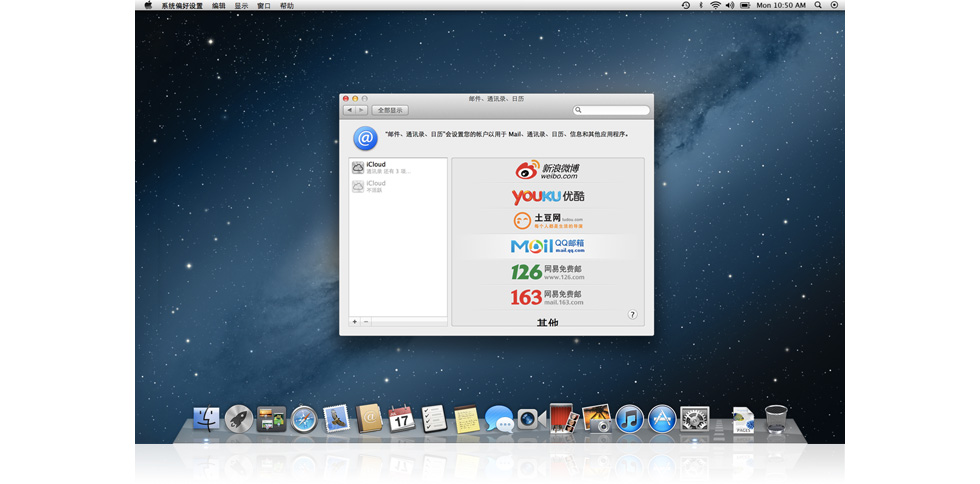This screenshot has height=484, width=980.
Task: Open the 窗口 (Window) menu
Action: click(264, 5)
